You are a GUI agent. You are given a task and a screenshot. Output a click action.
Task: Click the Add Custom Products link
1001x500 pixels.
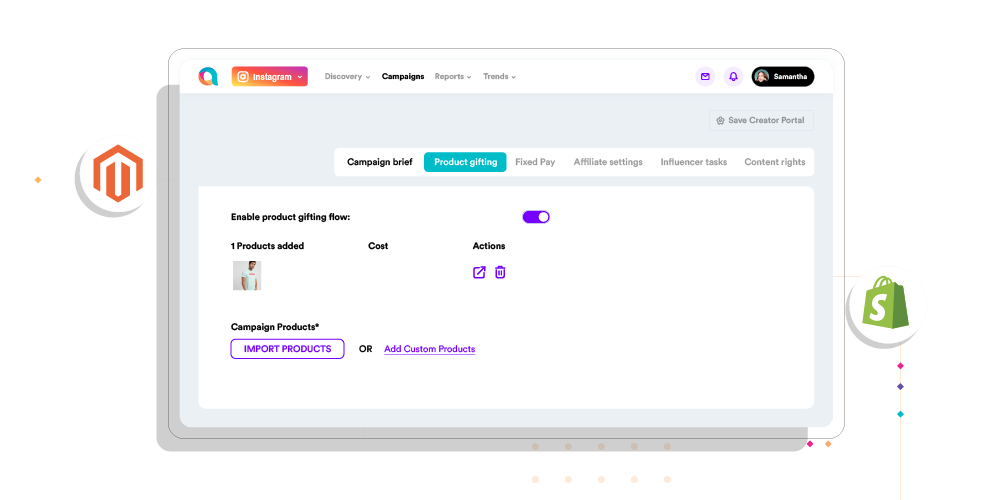(430, 349)
